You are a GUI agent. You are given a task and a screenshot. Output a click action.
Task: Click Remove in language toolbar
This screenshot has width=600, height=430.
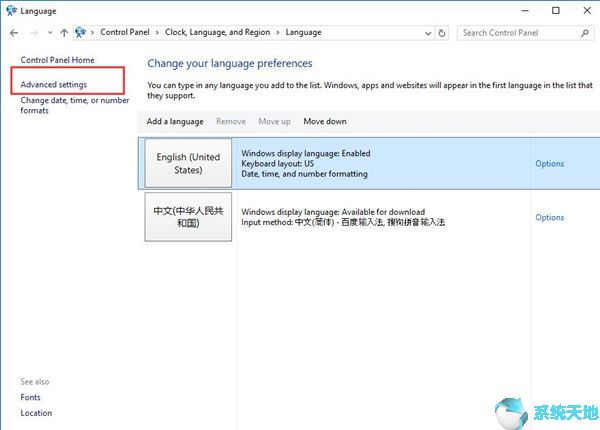231,121
